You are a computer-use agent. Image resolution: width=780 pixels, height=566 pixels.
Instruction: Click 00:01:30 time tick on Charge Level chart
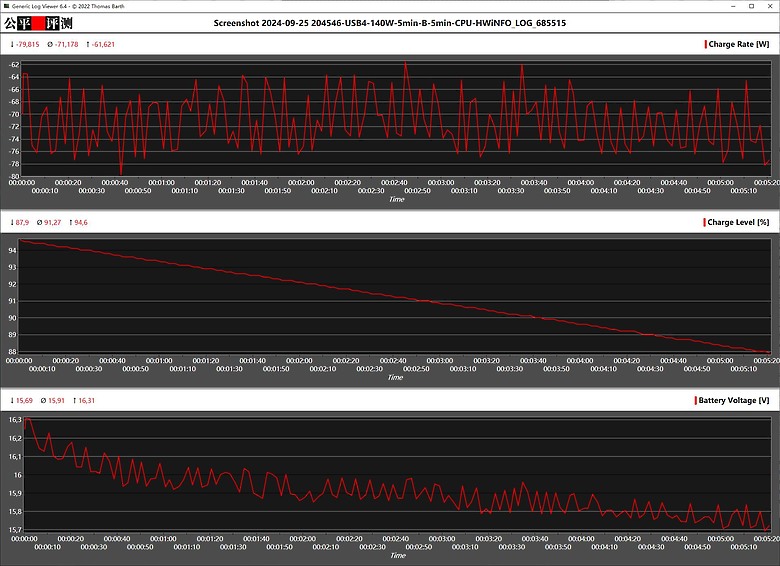coord(229,369)
